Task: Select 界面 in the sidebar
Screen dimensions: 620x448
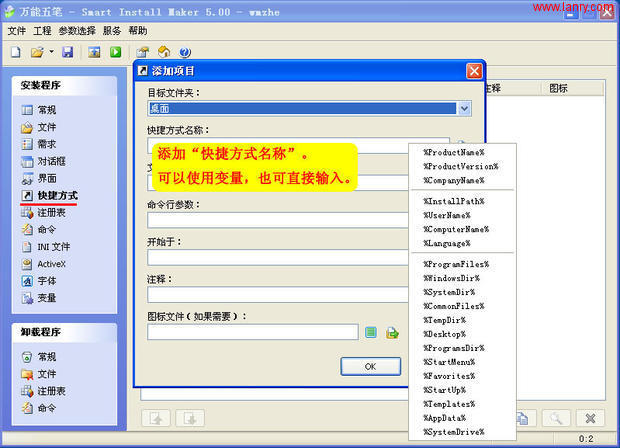Action: click(x=39, y=179)
